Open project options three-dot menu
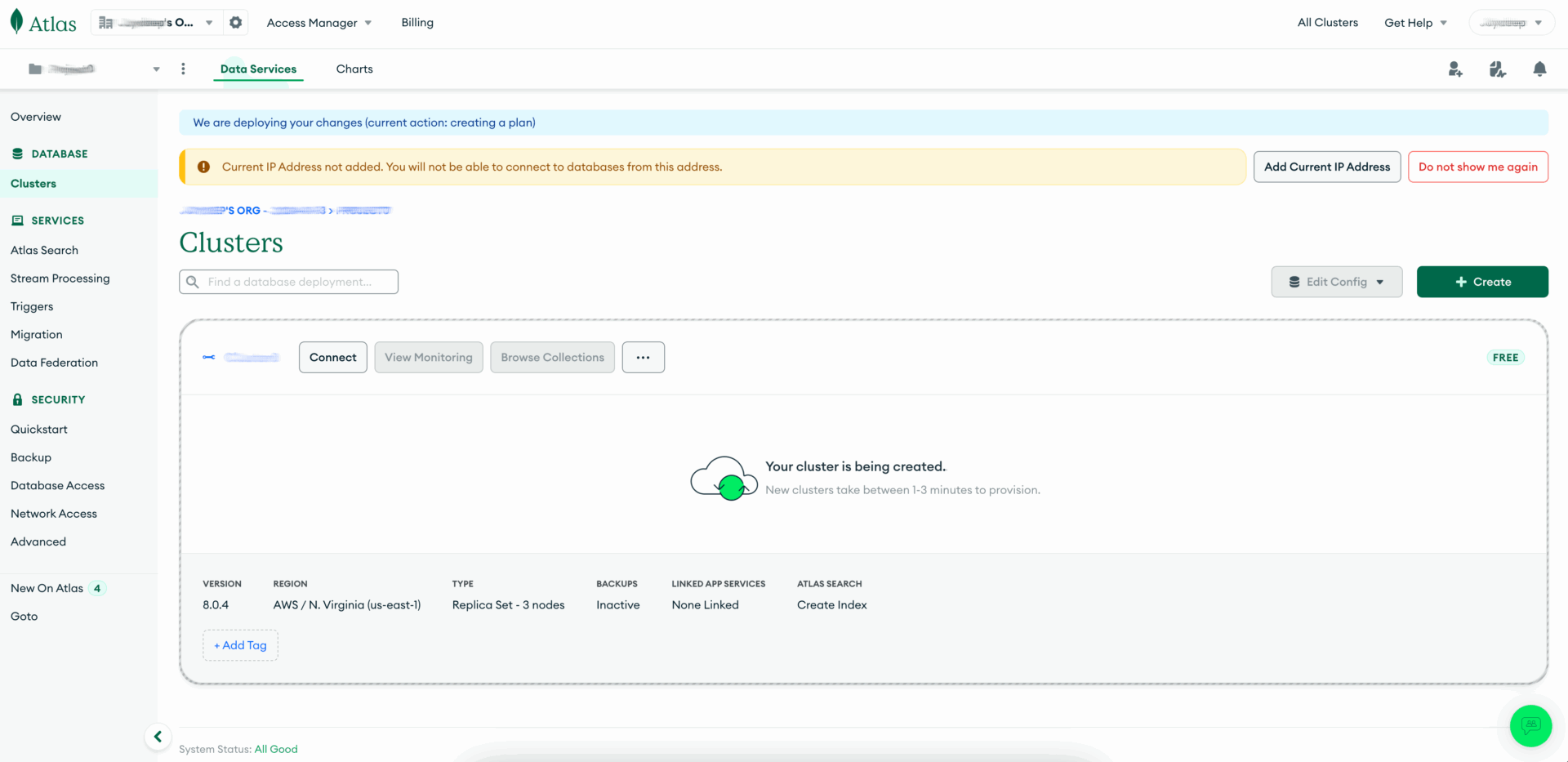 pyautogui.click(x=183, y=69)
